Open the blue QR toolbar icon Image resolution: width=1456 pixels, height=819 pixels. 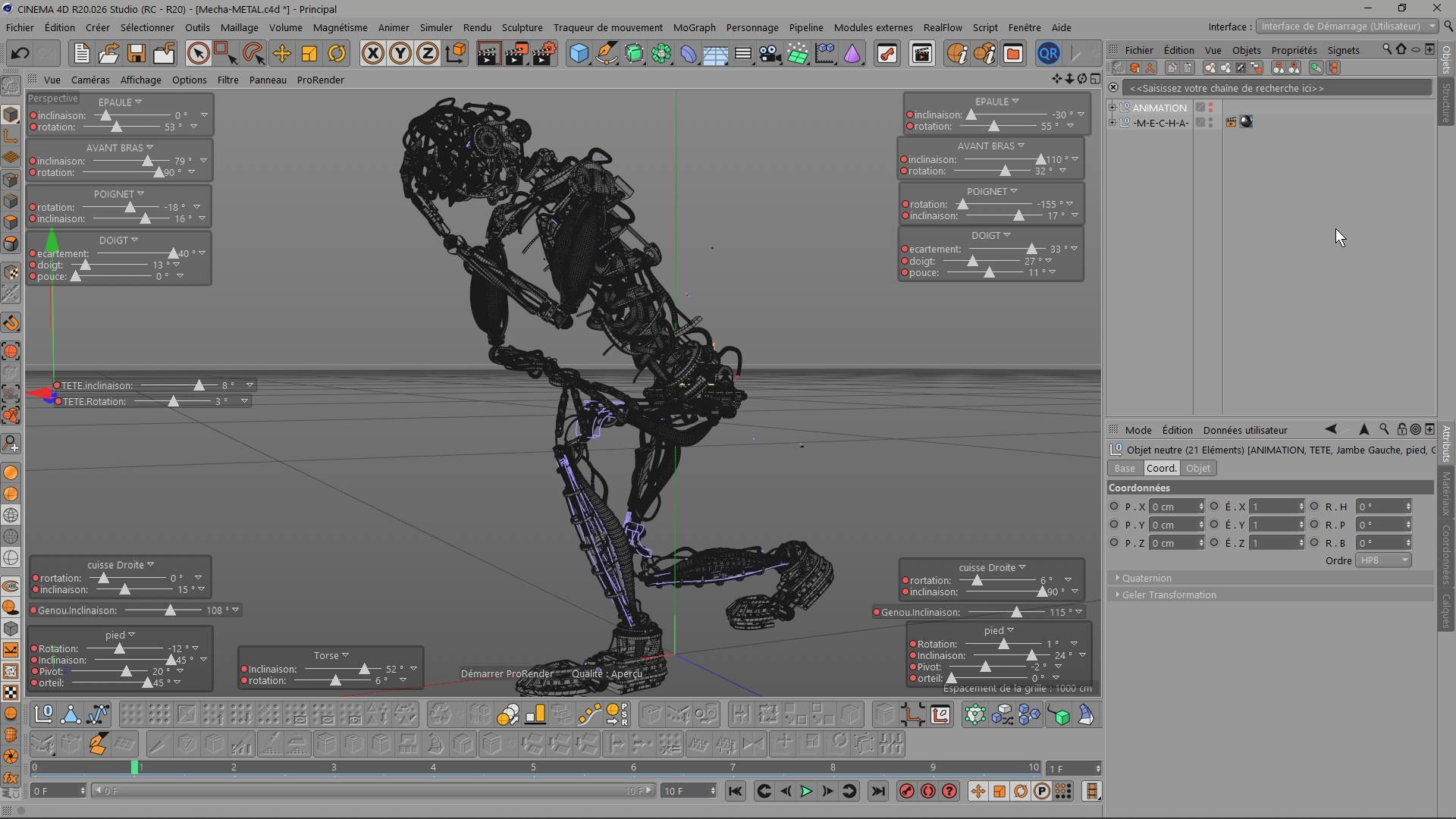click(x=1048, y=54)
